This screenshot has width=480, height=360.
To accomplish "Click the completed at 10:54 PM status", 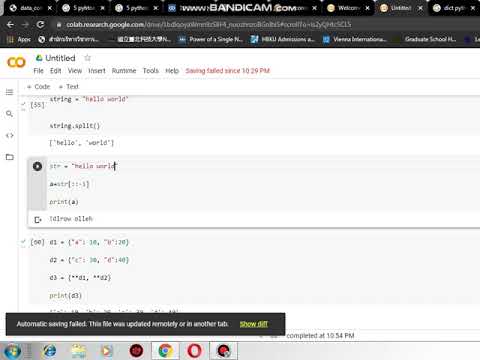I will pos(320,336).
